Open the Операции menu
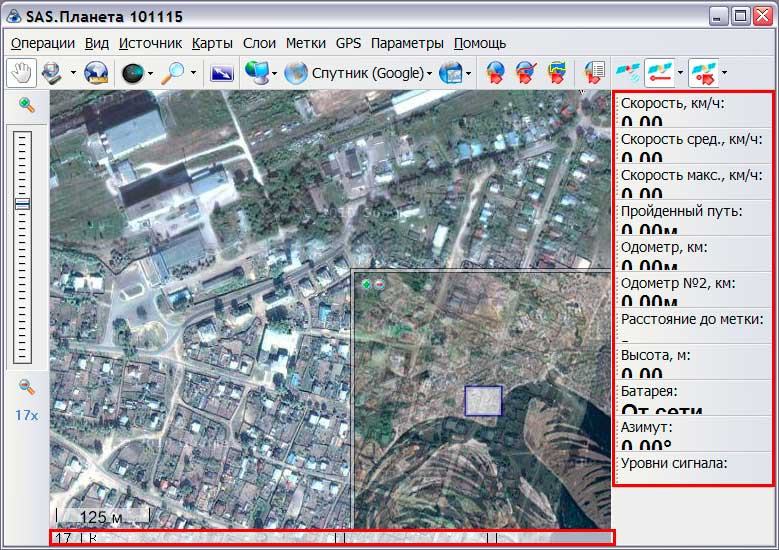The height and width of the screenshot is (550, 779). (x=42, y=43)
